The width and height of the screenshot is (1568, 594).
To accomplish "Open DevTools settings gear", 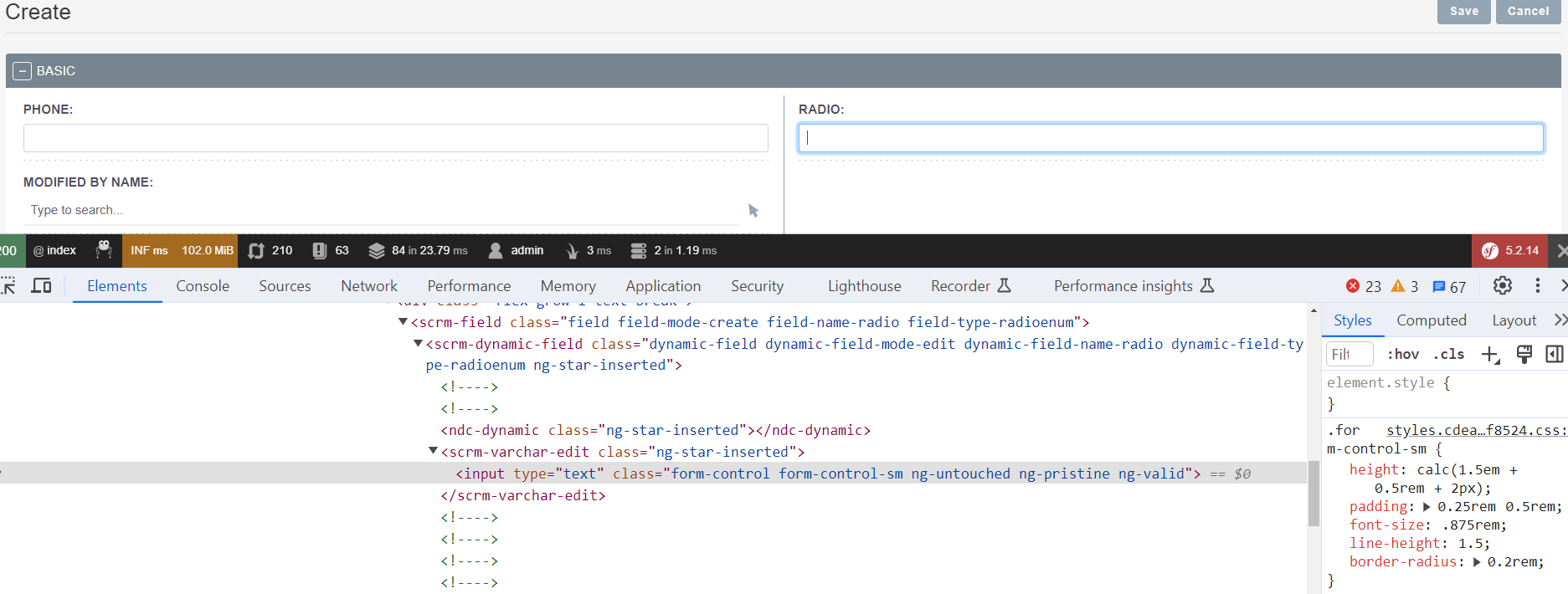I will (x=1503, y=286).
